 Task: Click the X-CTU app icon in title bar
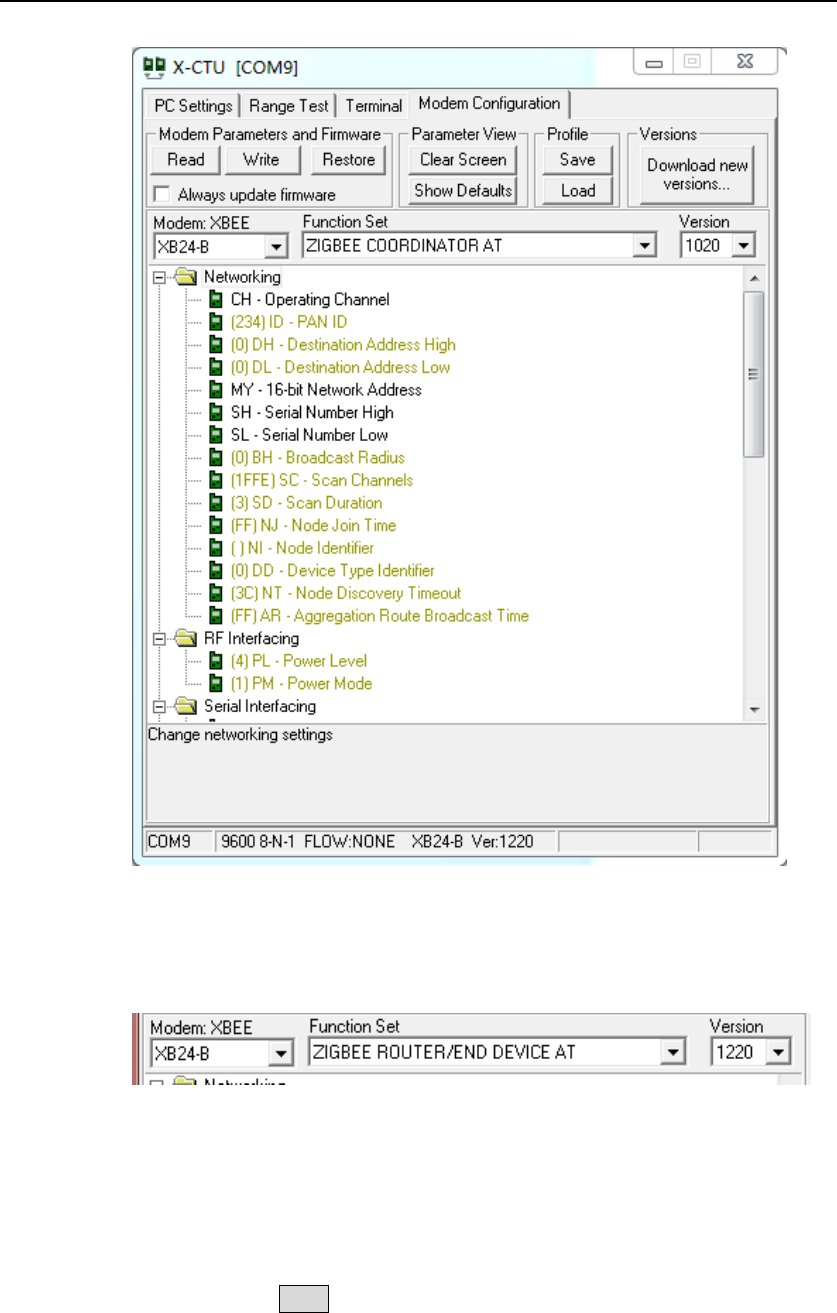pyautogui.click(x=156, y=67)
